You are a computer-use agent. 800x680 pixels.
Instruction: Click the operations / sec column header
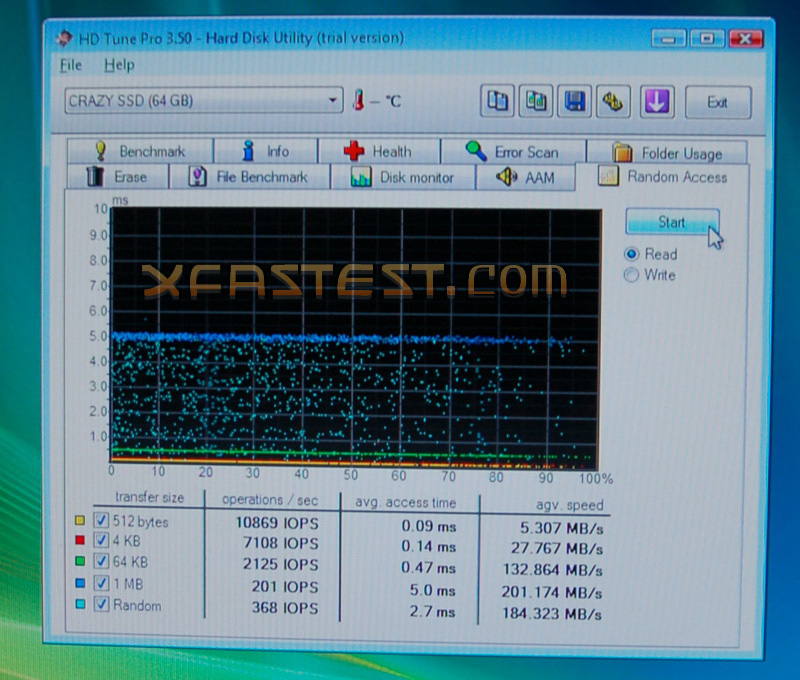pos(270,500)
